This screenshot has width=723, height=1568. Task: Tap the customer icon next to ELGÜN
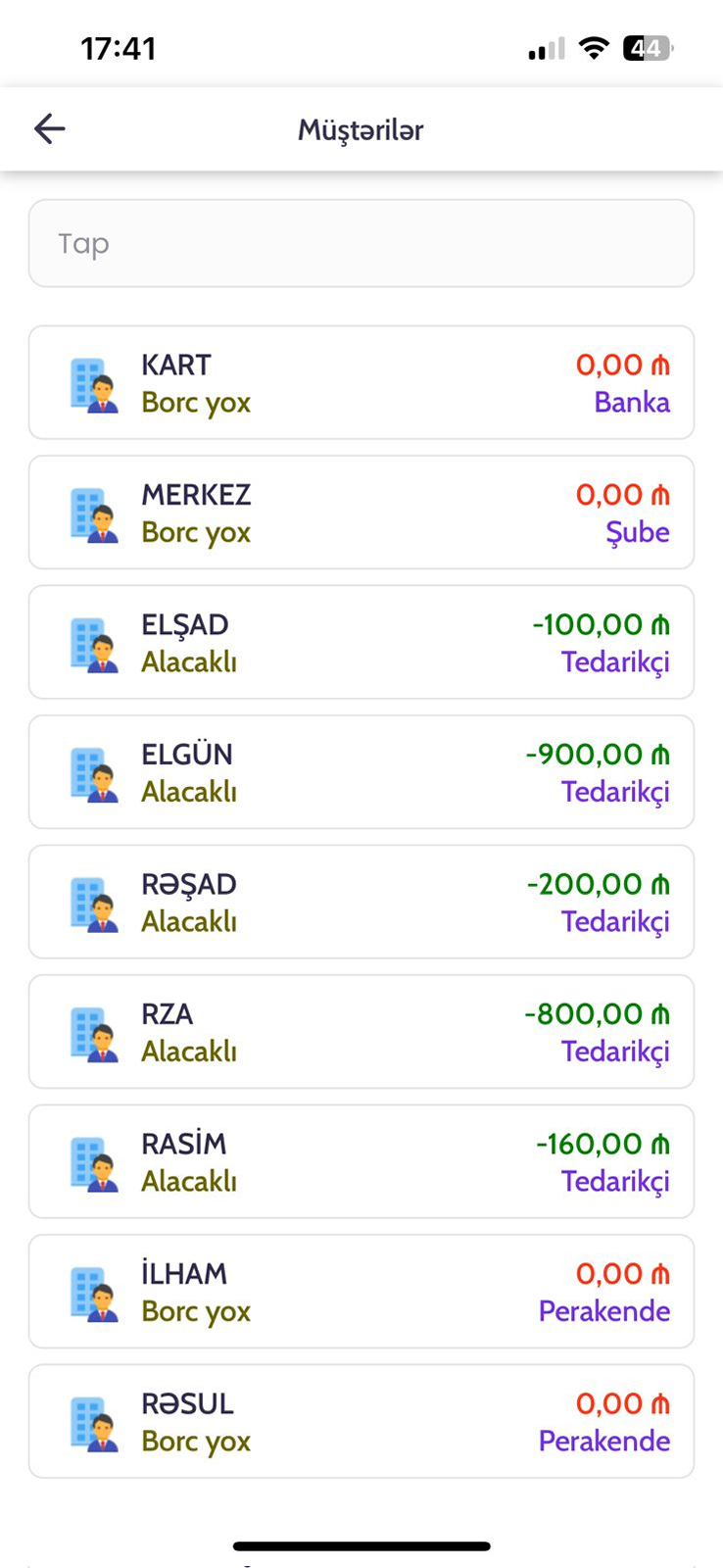[94, 773]
